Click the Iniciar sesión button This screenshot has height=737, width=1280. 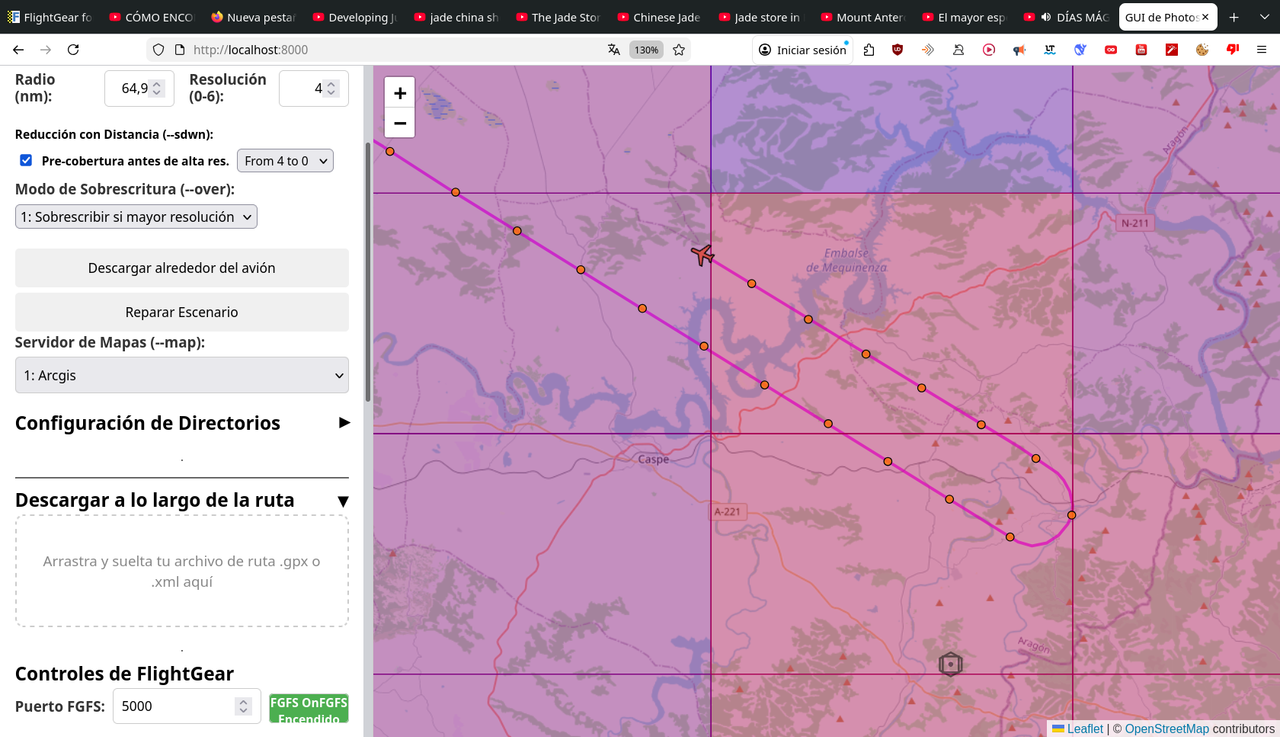click(x=802, y=50)
